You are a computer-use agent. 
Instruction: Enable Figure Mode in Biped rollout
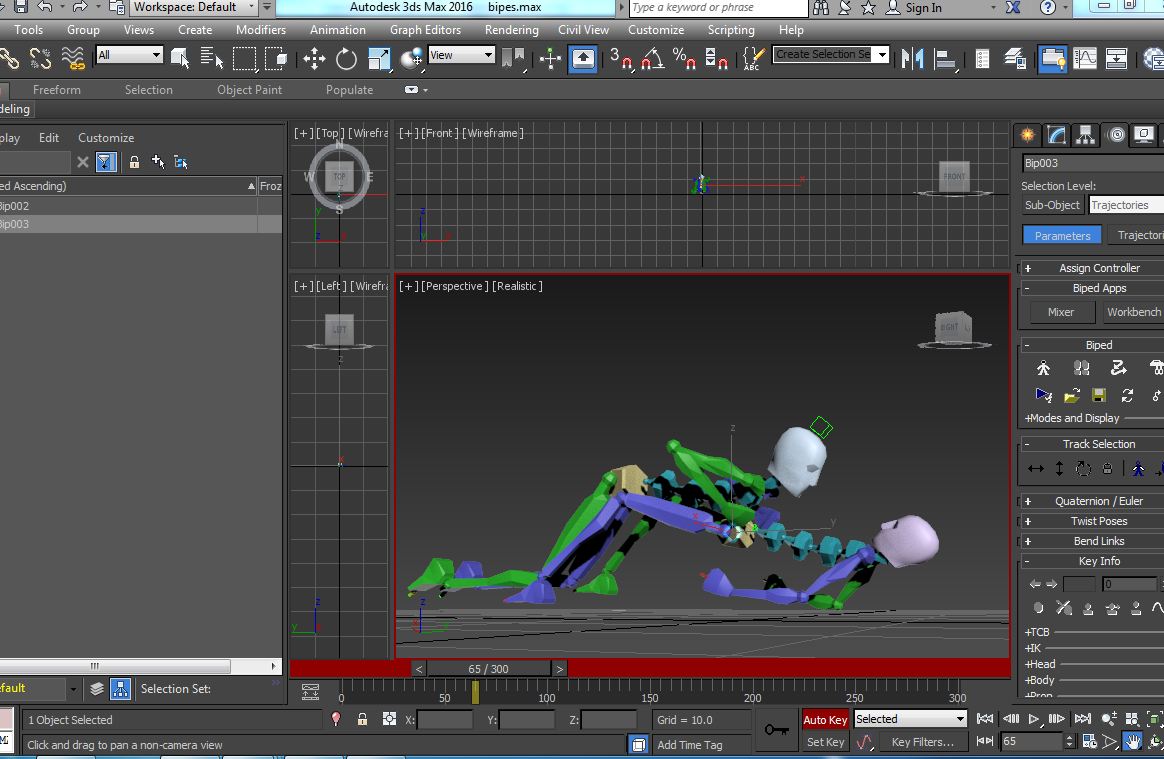[1044, 368]
